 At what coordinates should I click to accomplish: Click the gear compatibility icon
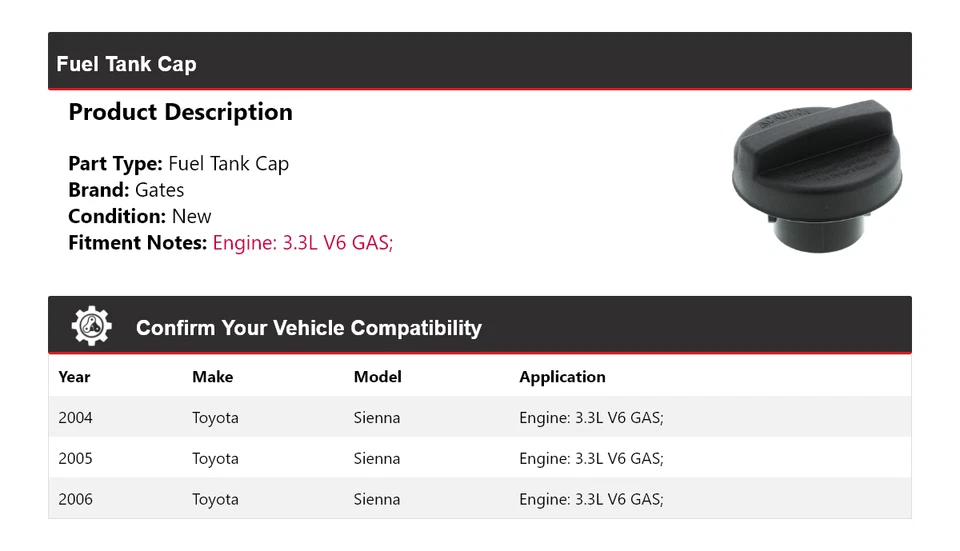pyautogui.click(x=91, y=327)
